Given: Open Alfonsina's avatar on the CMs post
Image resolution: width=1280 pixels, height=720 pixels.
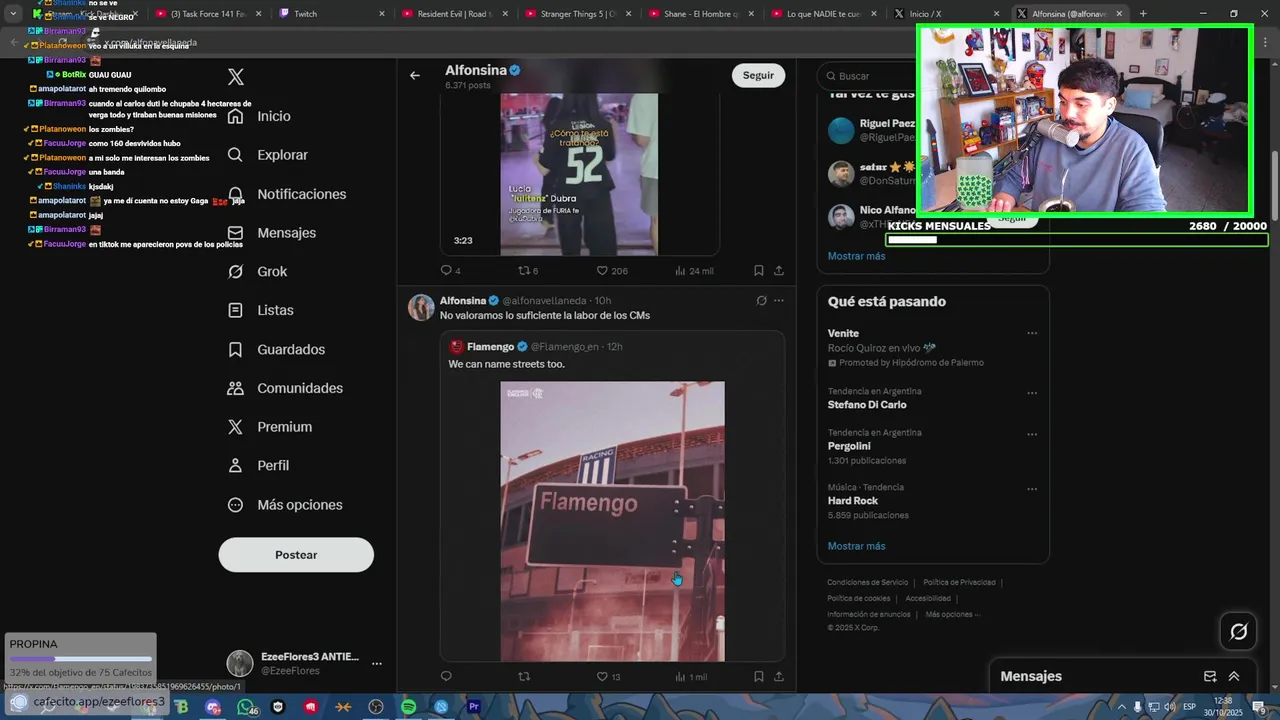Looking at the screenshot, I should pos(421,307).
